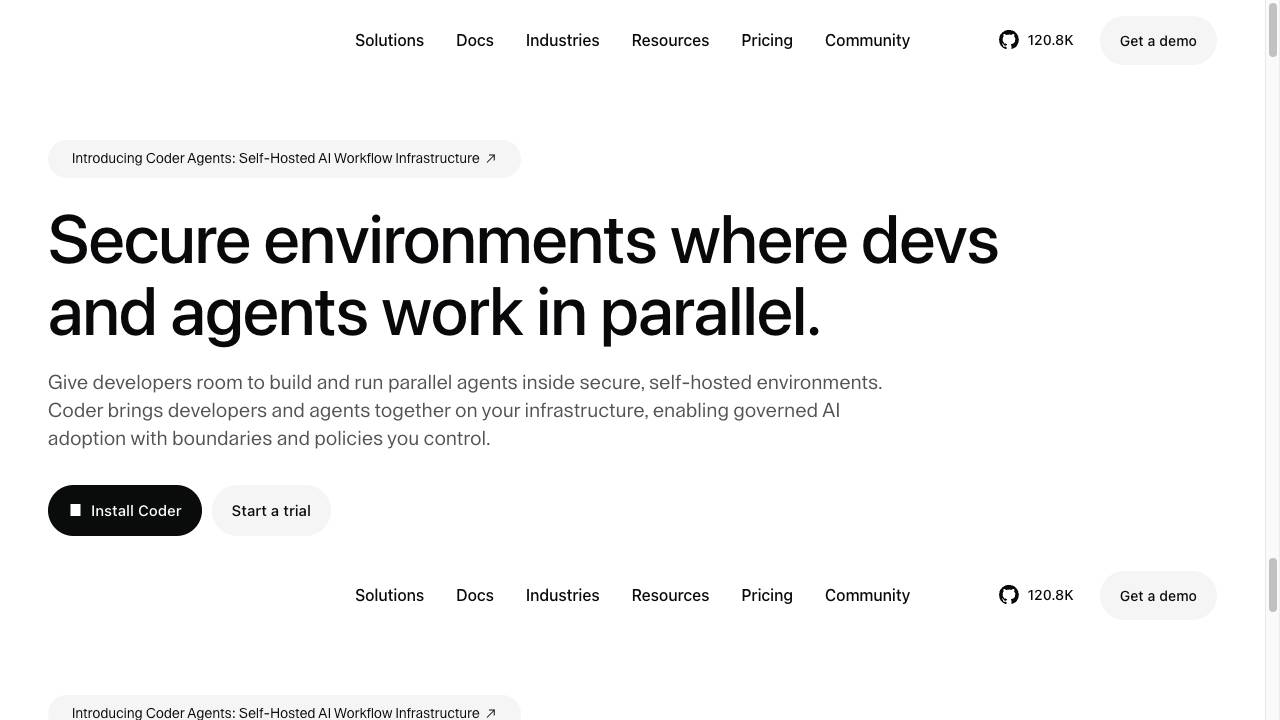This screenshot has height=720, width=1280.
Task: Open Resources in the second, lower navigation bar
Action: (670, 595)
